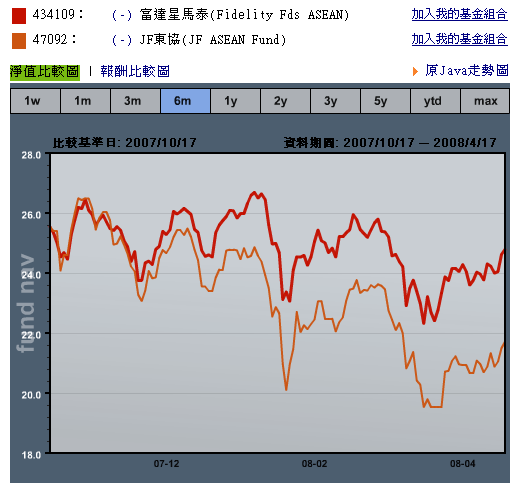Viewport: 520px width, 489px height.
Task: Remove JF ASEAN Fund via (-) link
Action: pyautogui.click(x=122, y=40)
